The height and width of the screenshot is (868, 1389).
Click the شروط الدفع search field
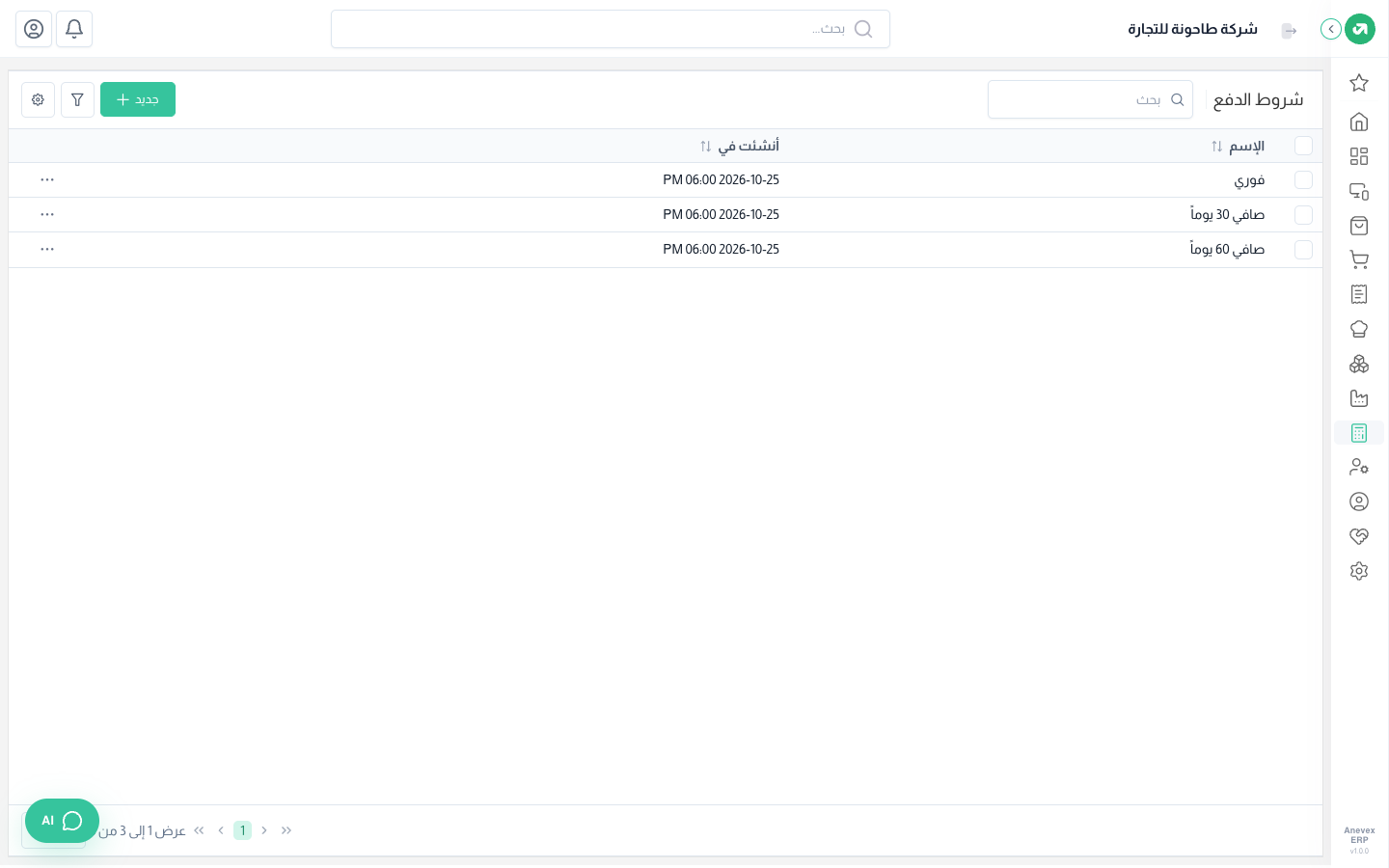coord(1090,99)
